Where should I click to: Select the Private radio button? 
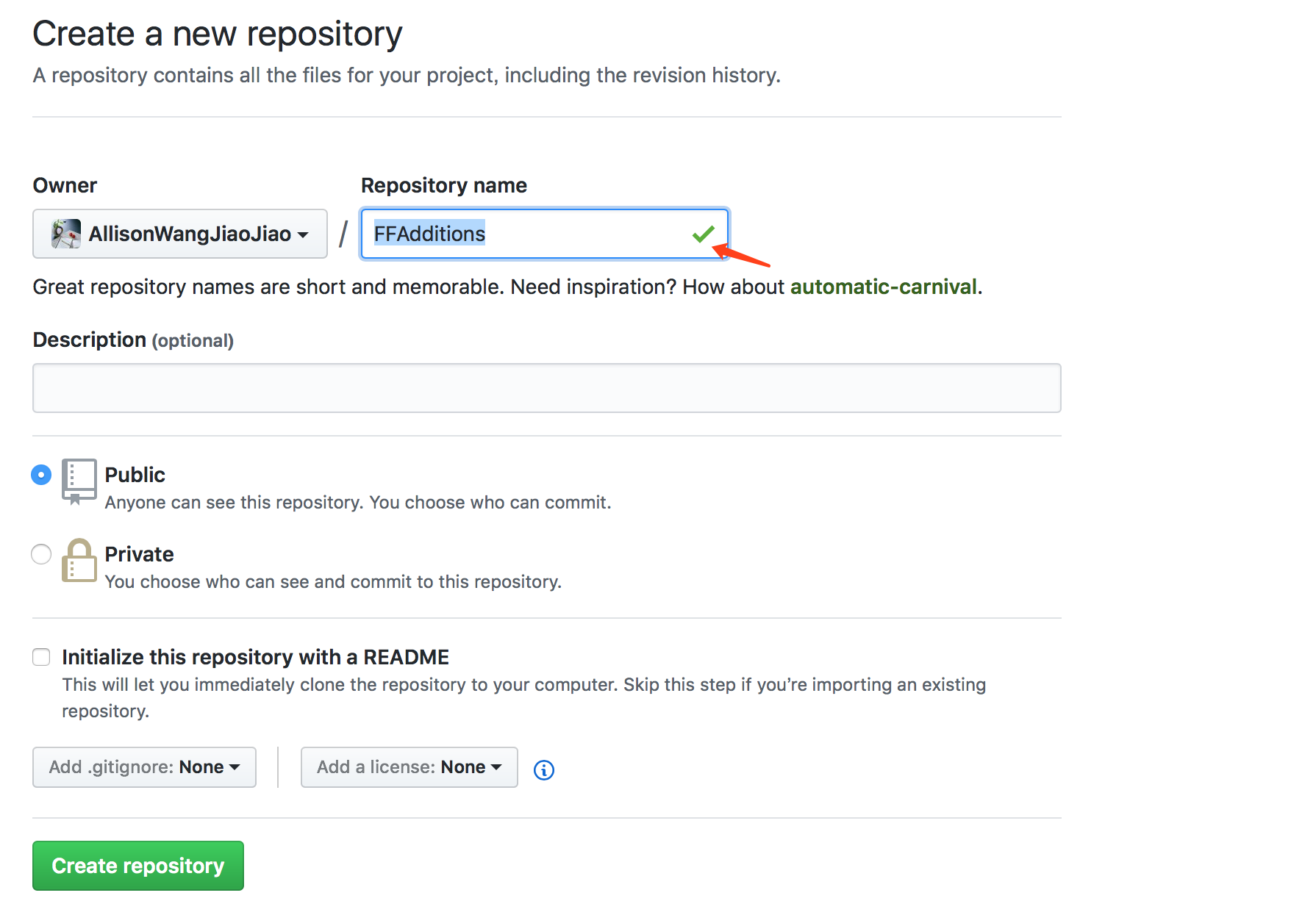(x=41, y=554)
